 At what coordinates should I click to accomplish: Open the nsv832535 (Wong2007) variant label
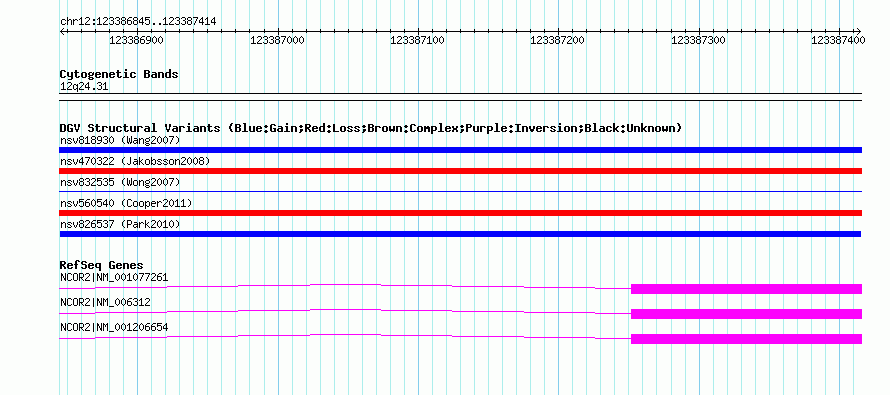[x=120, y=182]
